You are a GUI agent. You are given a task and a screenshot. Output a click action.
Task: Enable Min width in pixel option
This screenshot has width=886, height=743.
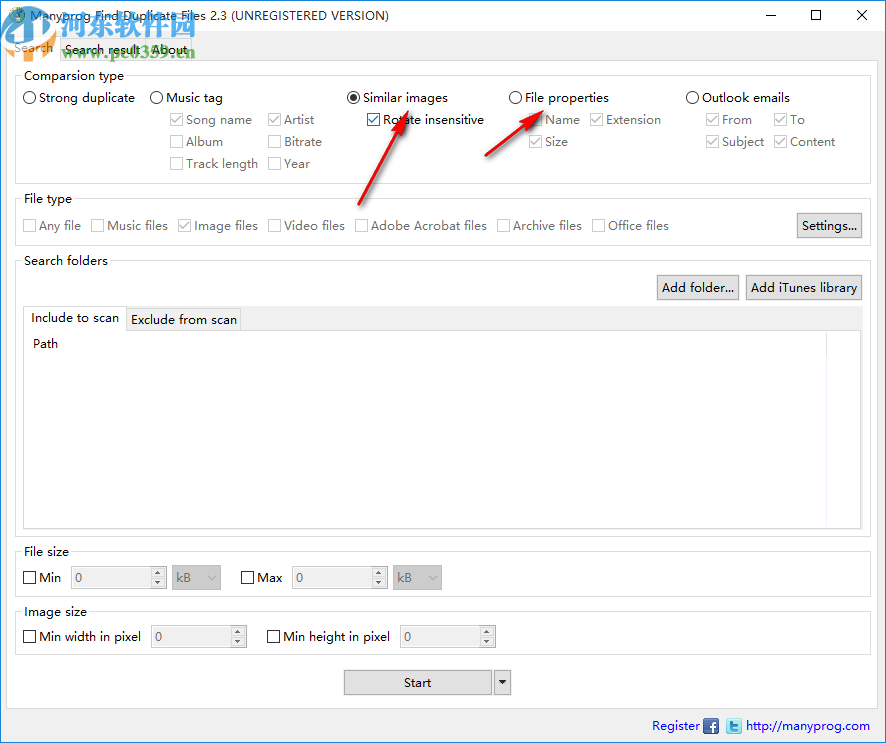click(x=29, y=636)
